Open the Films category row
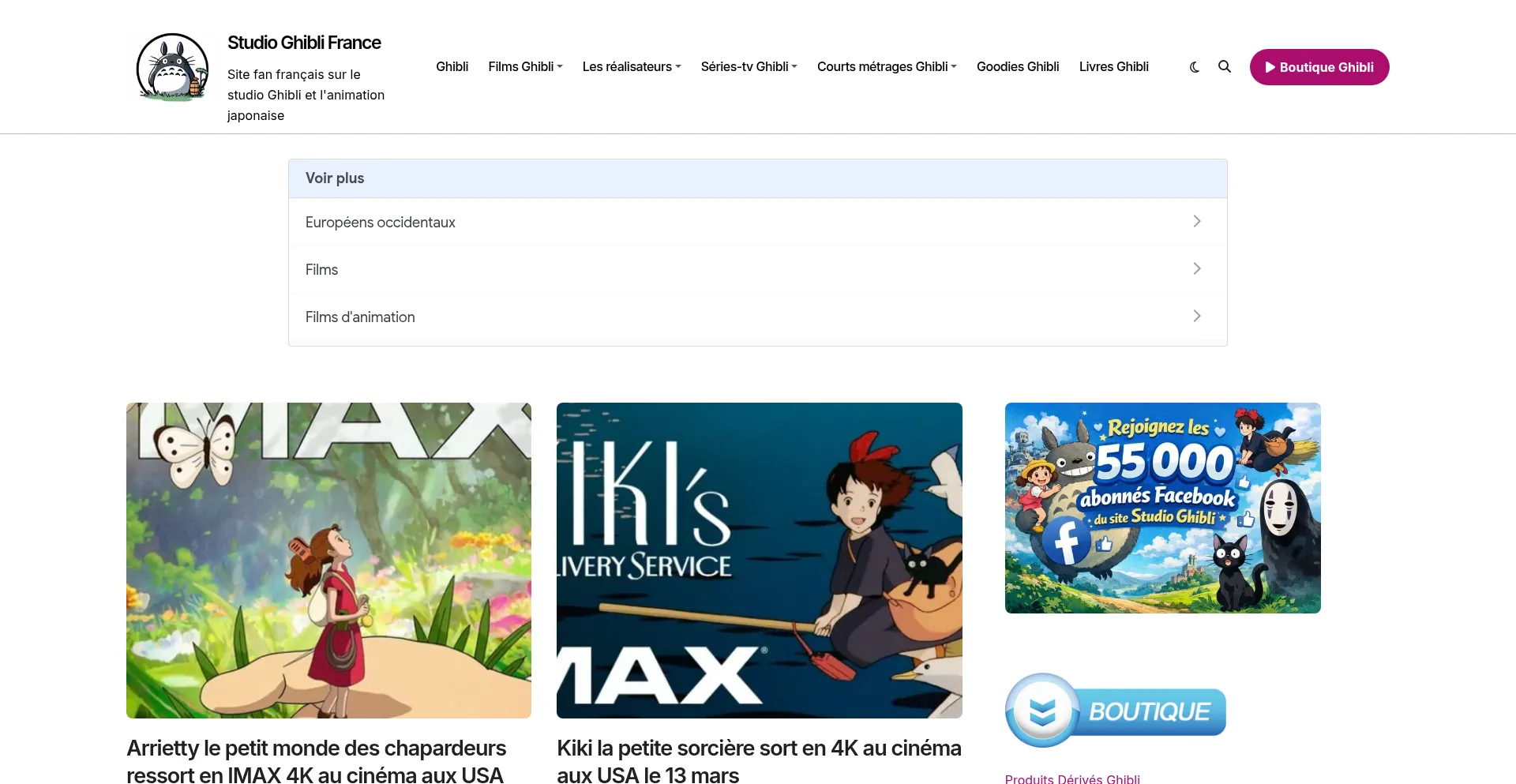The image size is (1516, 784). point(758,269)
